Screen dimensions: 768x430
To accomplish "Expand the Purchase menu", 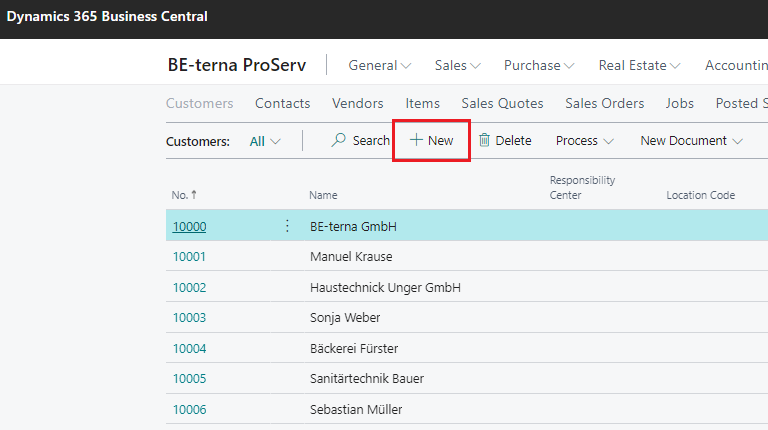I will point(539,65).
